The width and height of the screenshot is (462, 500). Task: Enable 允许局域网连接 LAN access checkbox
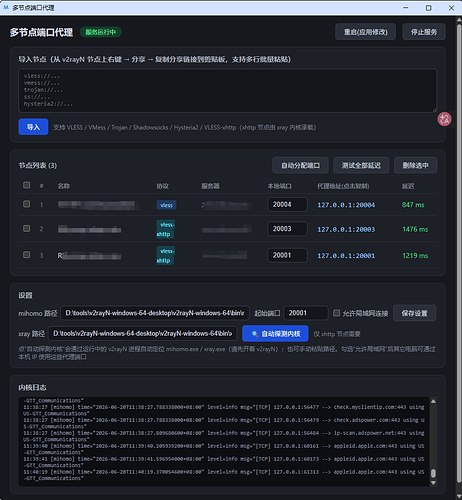(337, 313)
